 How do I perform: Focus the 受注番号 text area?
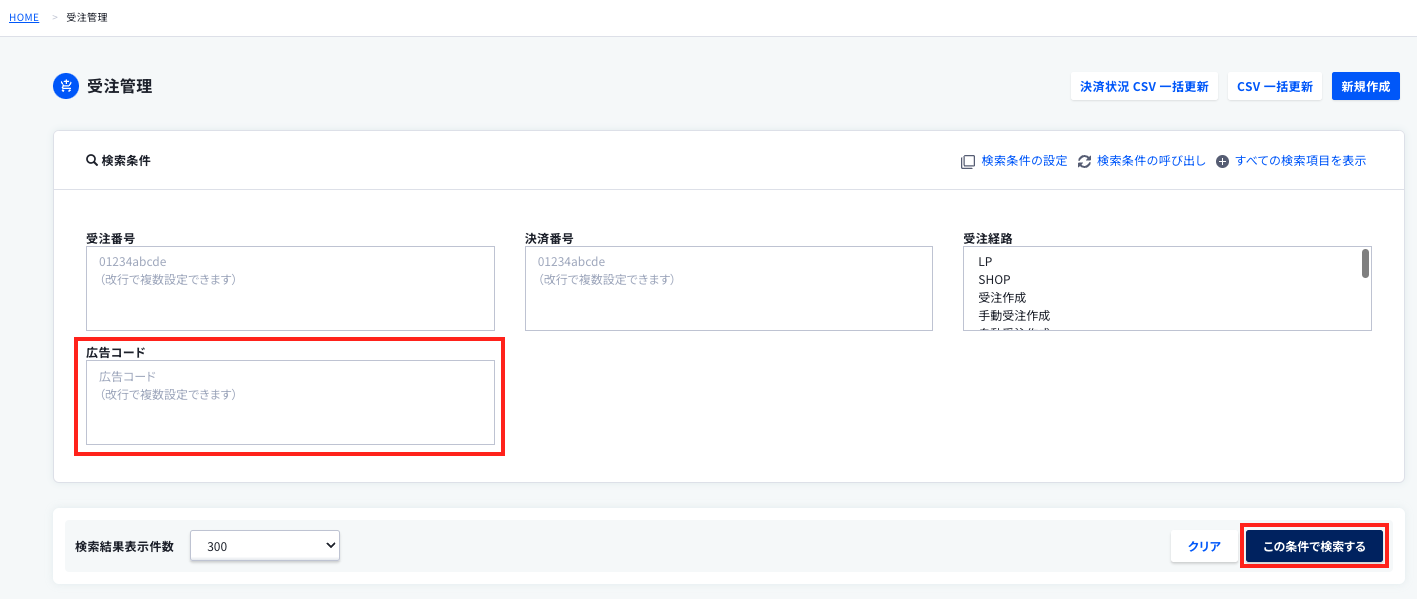click(x=290, y=288)
